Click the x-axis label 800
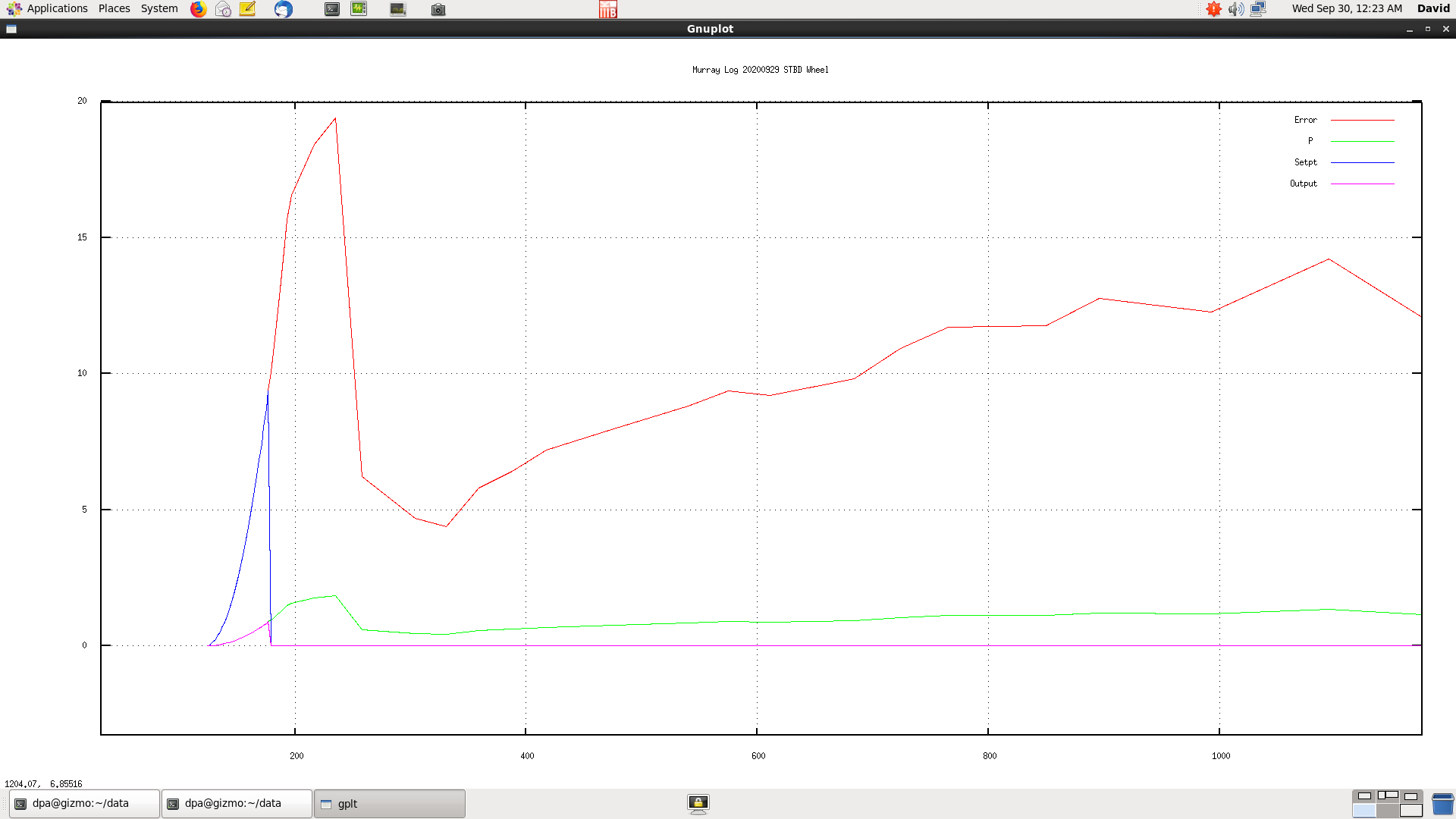The image size is (1456, 819). pyautogui.click(x=990, y=756)
